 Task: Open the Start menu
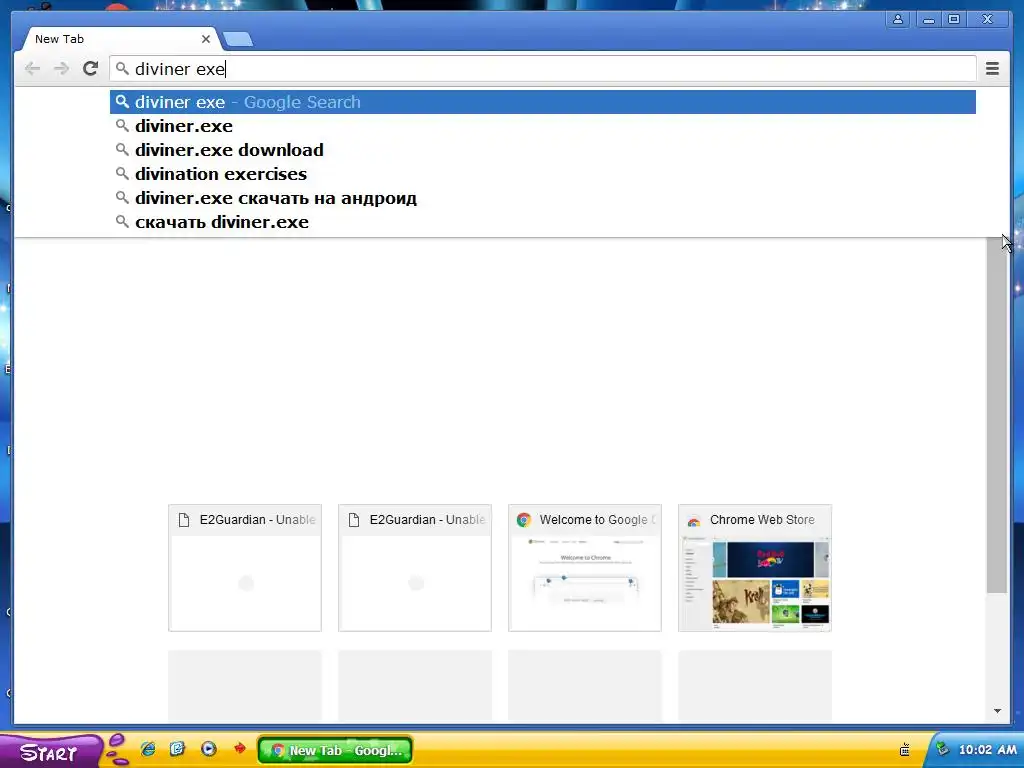tap(50, 752)
